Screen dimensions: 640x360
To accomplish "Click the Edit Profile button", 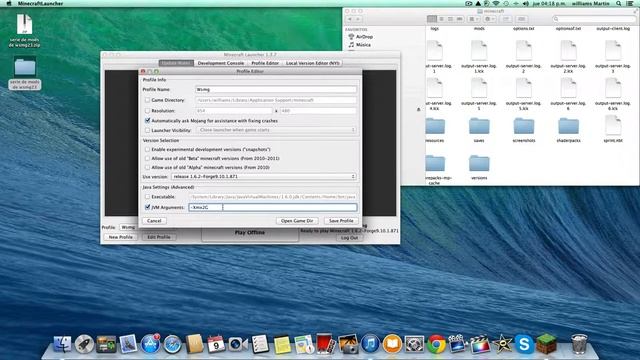I will click(159, 237).
